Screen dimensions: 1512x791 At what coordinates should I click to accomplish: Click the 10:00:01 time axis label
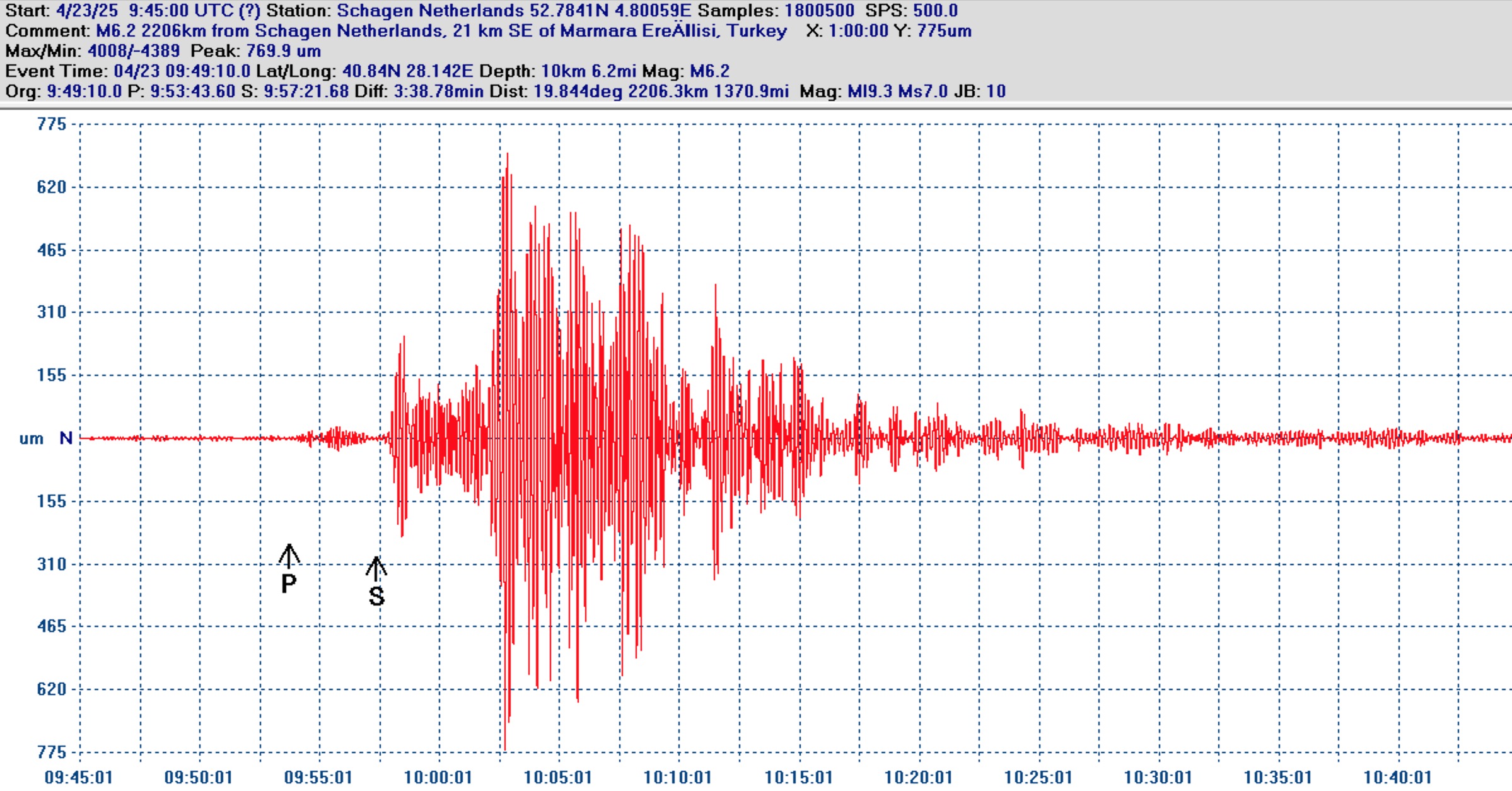(x=438, y=777)
